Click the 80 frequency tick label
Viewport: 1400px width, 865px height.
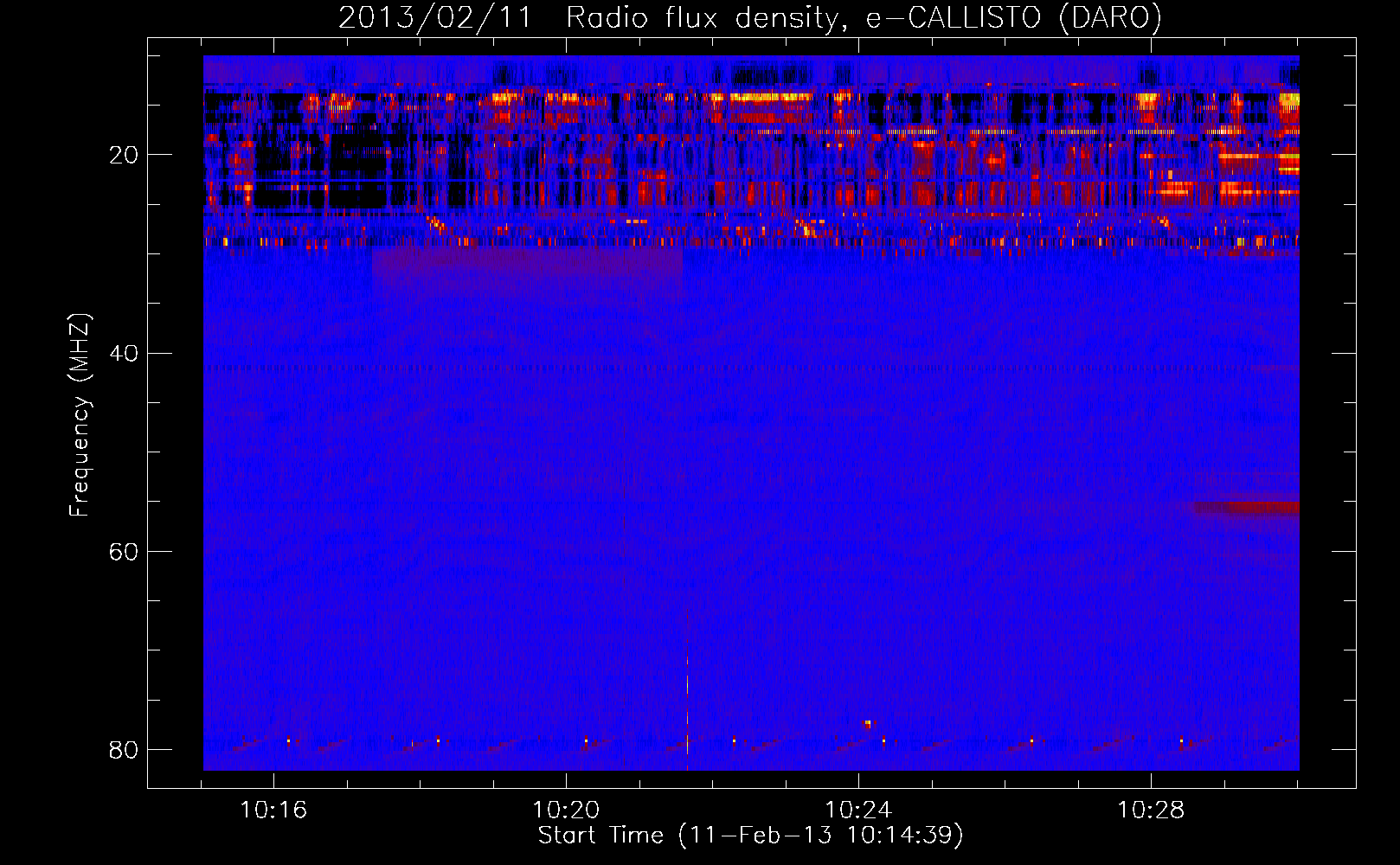pyautogui.click(x=124, y=750)
